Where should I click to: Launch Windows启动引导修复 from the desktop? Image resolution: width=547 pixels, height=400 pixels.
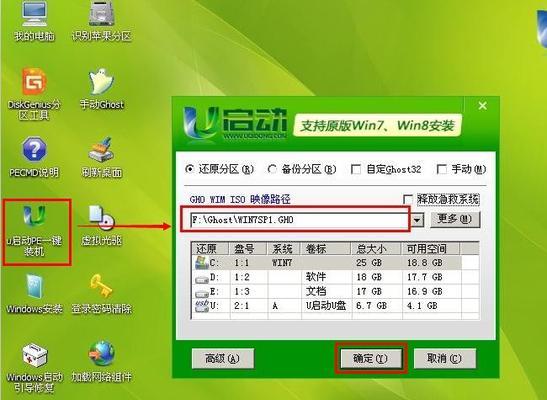(x=34, y=368)
